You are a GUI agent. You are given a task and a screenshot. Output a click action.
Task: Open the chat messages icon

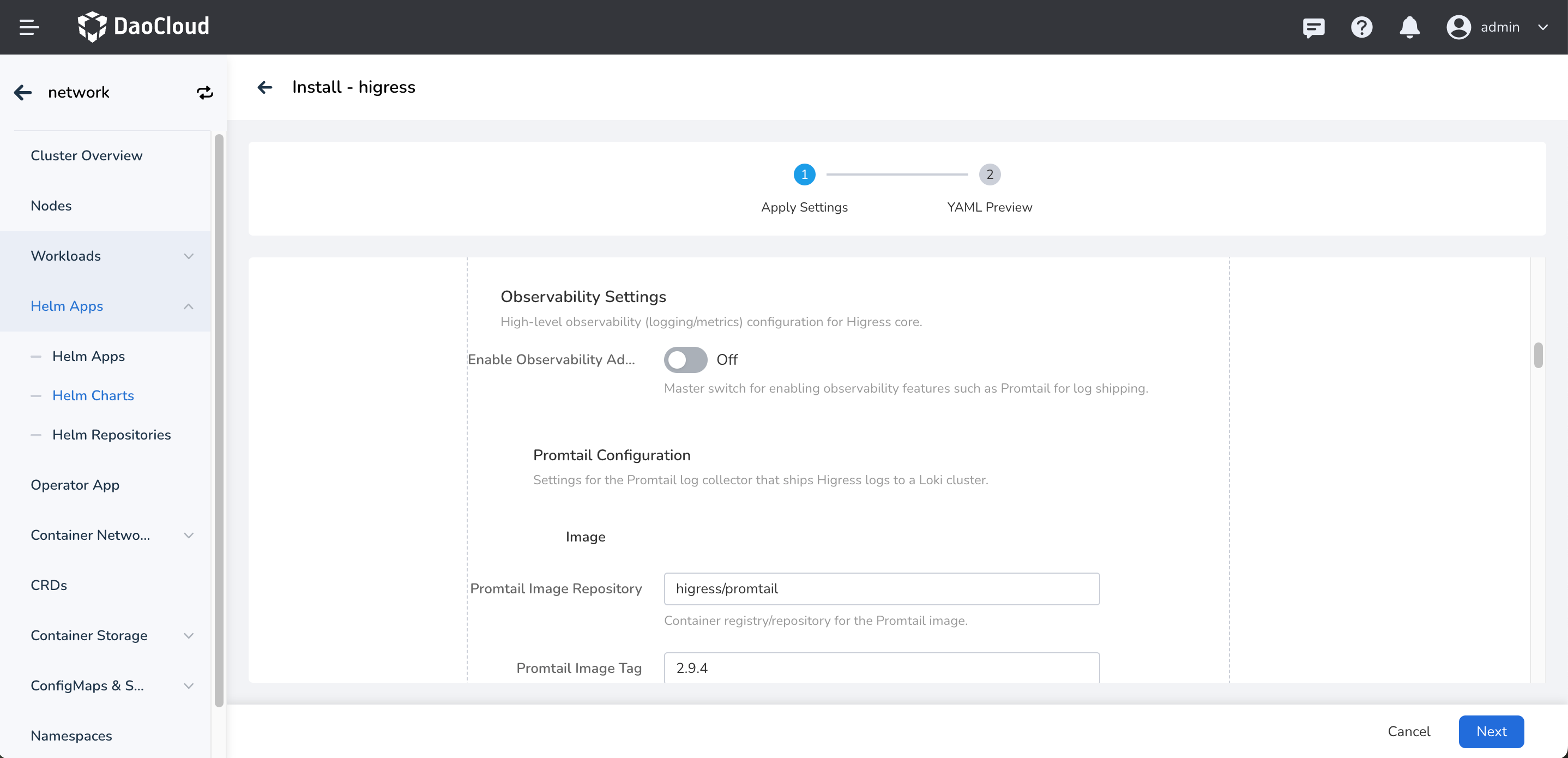1313,27
